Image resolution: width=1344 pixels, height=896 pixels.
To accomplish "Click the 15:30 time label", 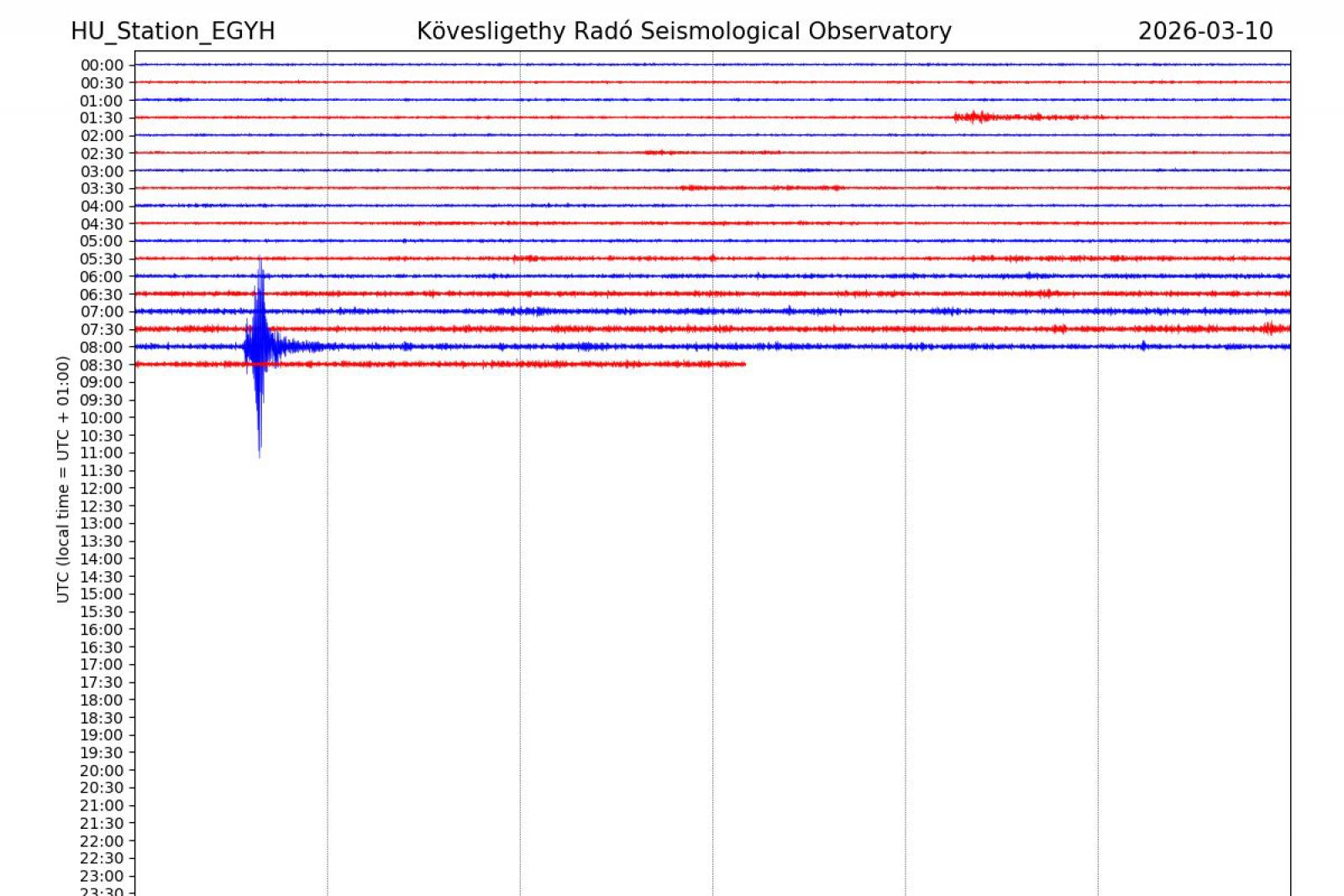I will coord(102,612).
